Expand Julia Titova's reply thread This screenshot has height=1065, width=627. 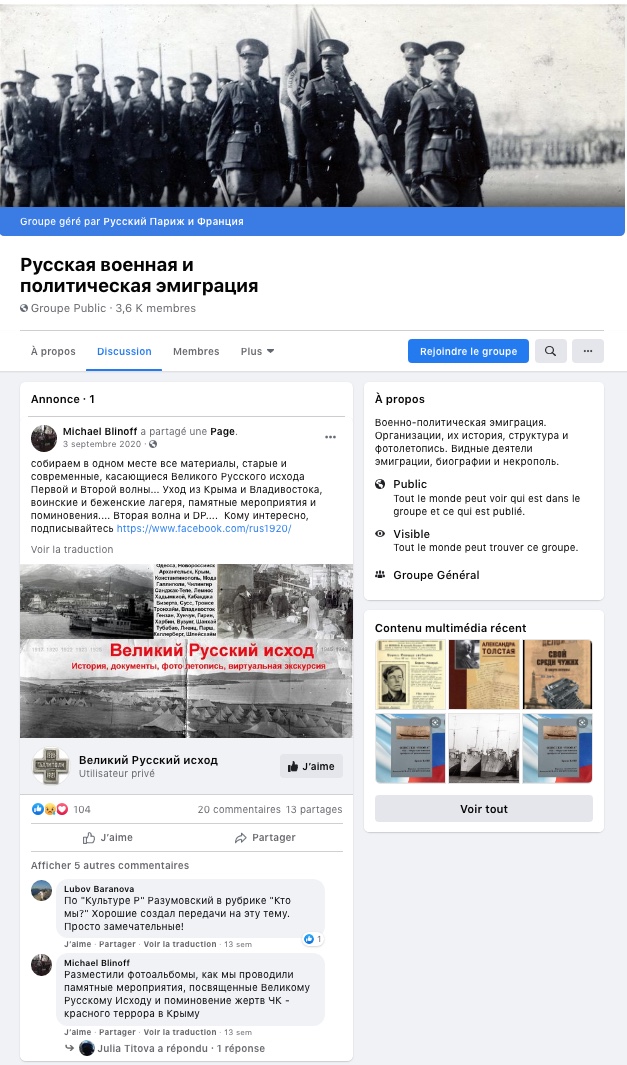(x=173, y=1048)
